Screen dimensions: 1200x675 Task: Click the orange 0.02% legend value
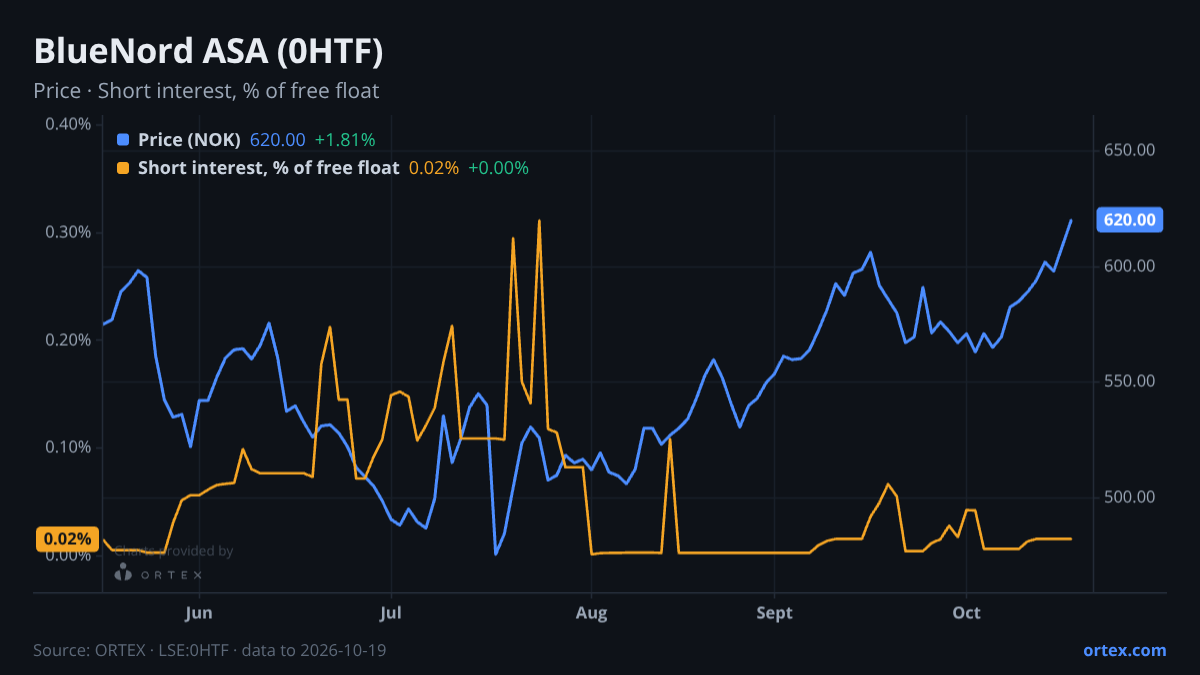coord(434,168)
